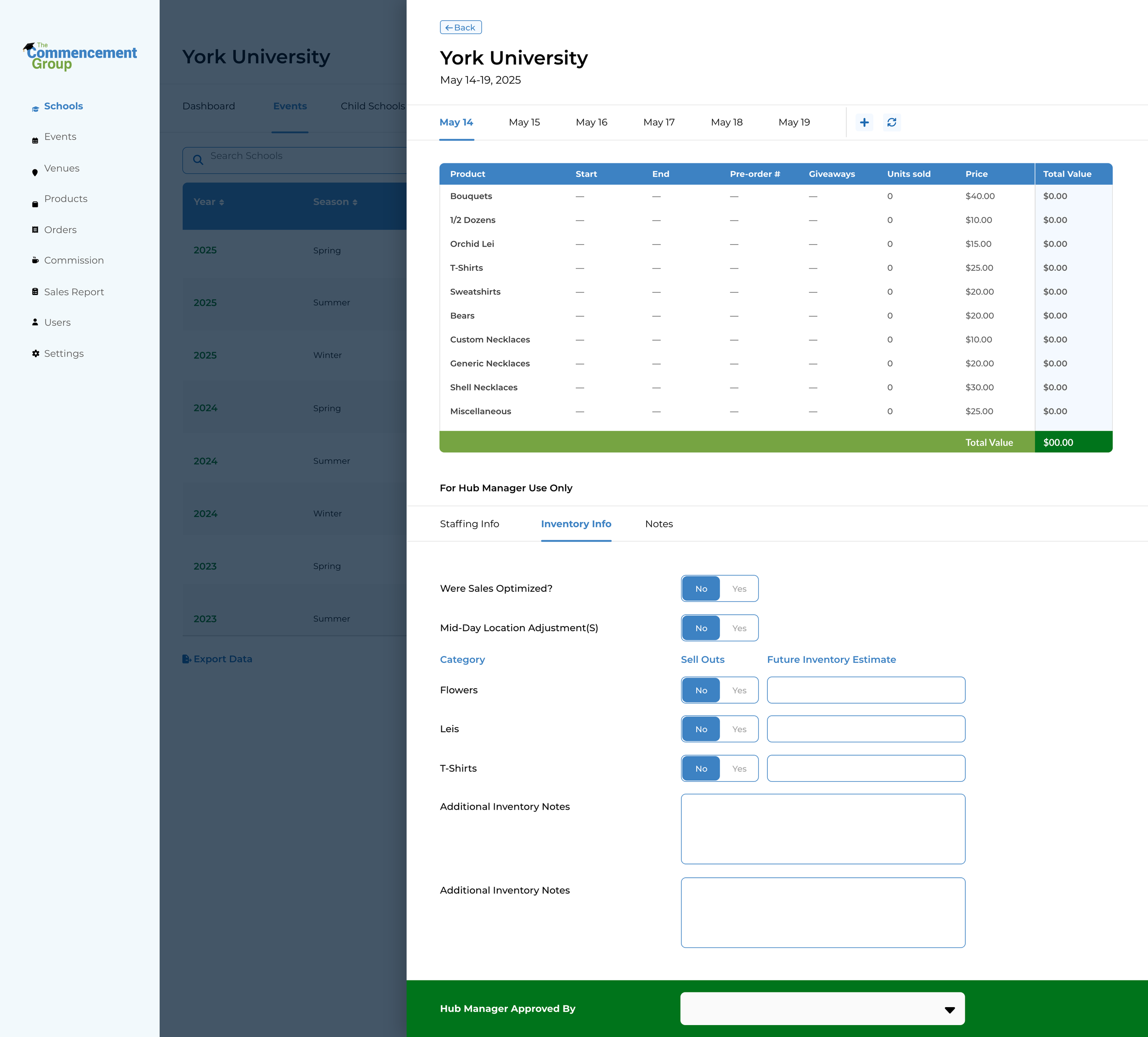Sort table by Year column arrows

pos(221,202)
